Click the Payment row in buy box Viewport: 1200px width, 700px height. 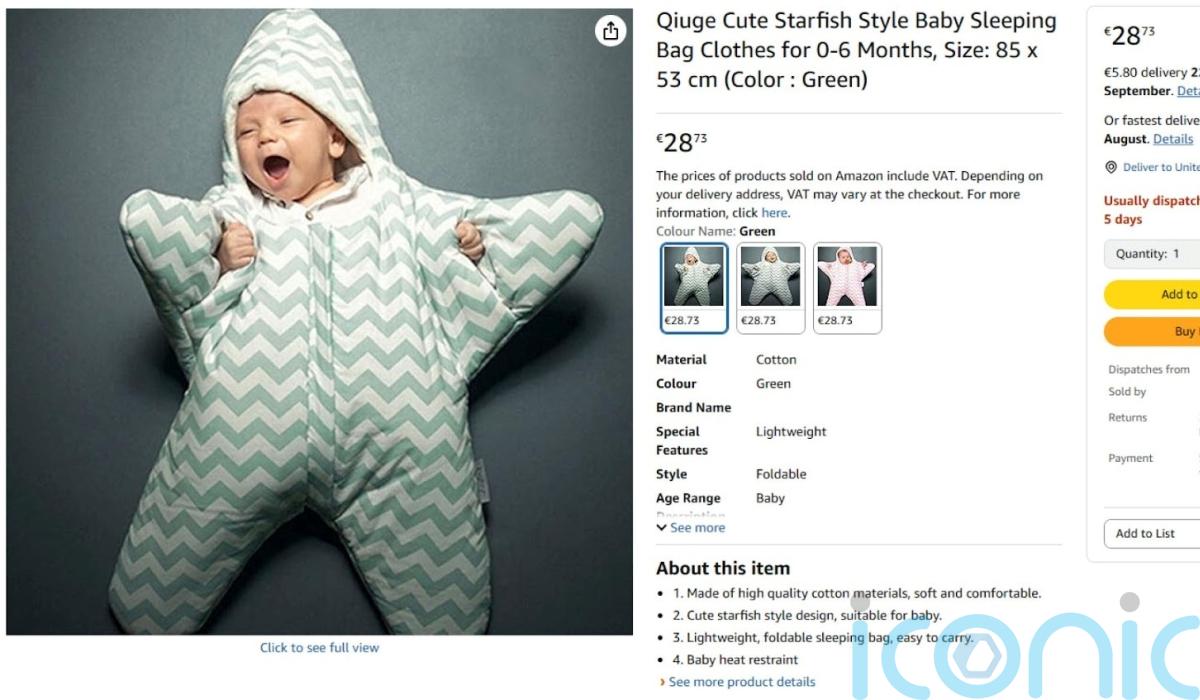point(1130,459)
